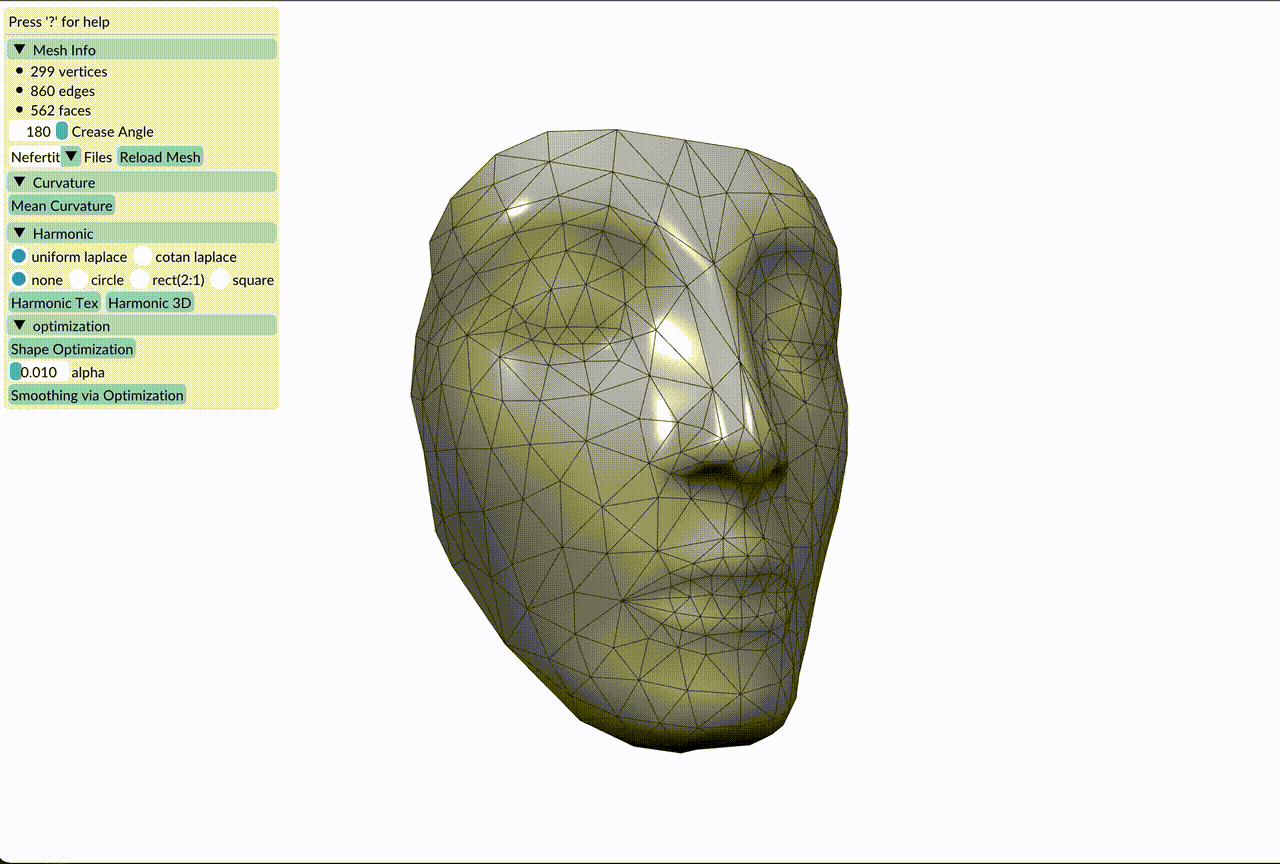Click the Crease Angle slider
Screen dimensions: 1280x864
click(x=39, y=131)
